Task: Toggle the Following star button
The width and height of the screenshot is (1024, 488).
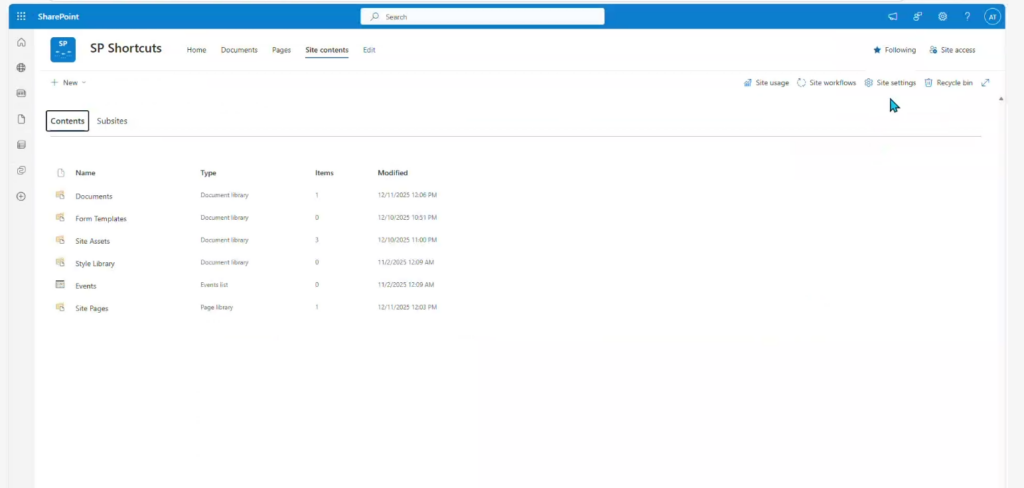Action: [894, 50]
